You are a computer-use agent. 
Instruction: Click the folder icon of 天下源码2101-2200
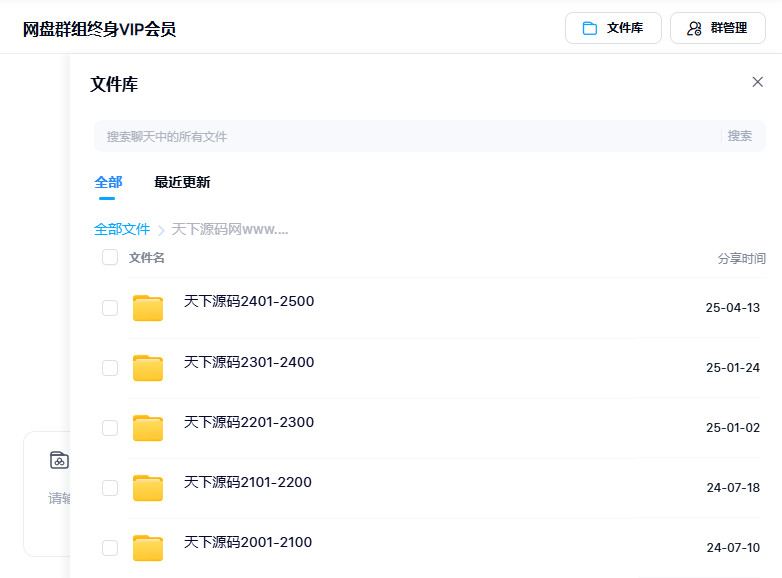(x=148, y=488)
